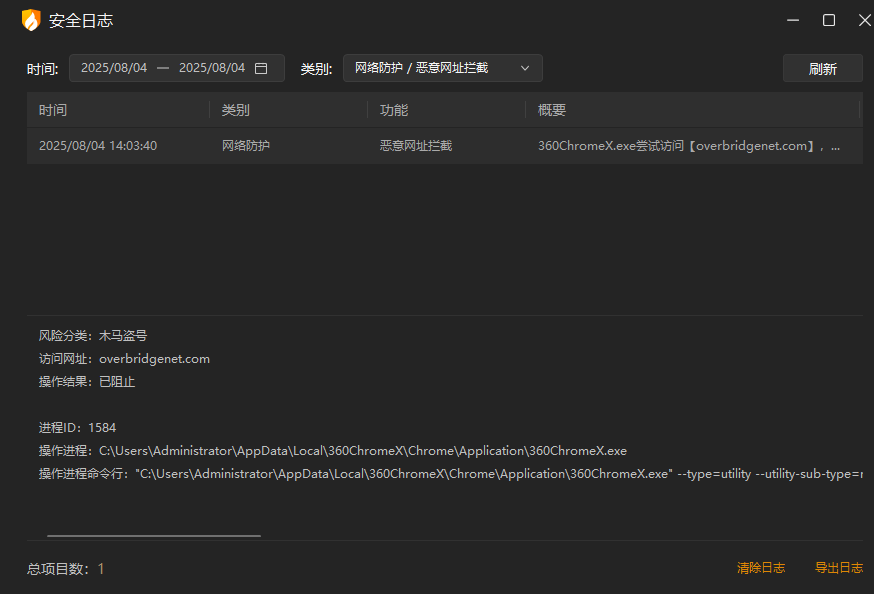
Task: Click the overbridgenet.com URL in details
Action: pos(154,359)
